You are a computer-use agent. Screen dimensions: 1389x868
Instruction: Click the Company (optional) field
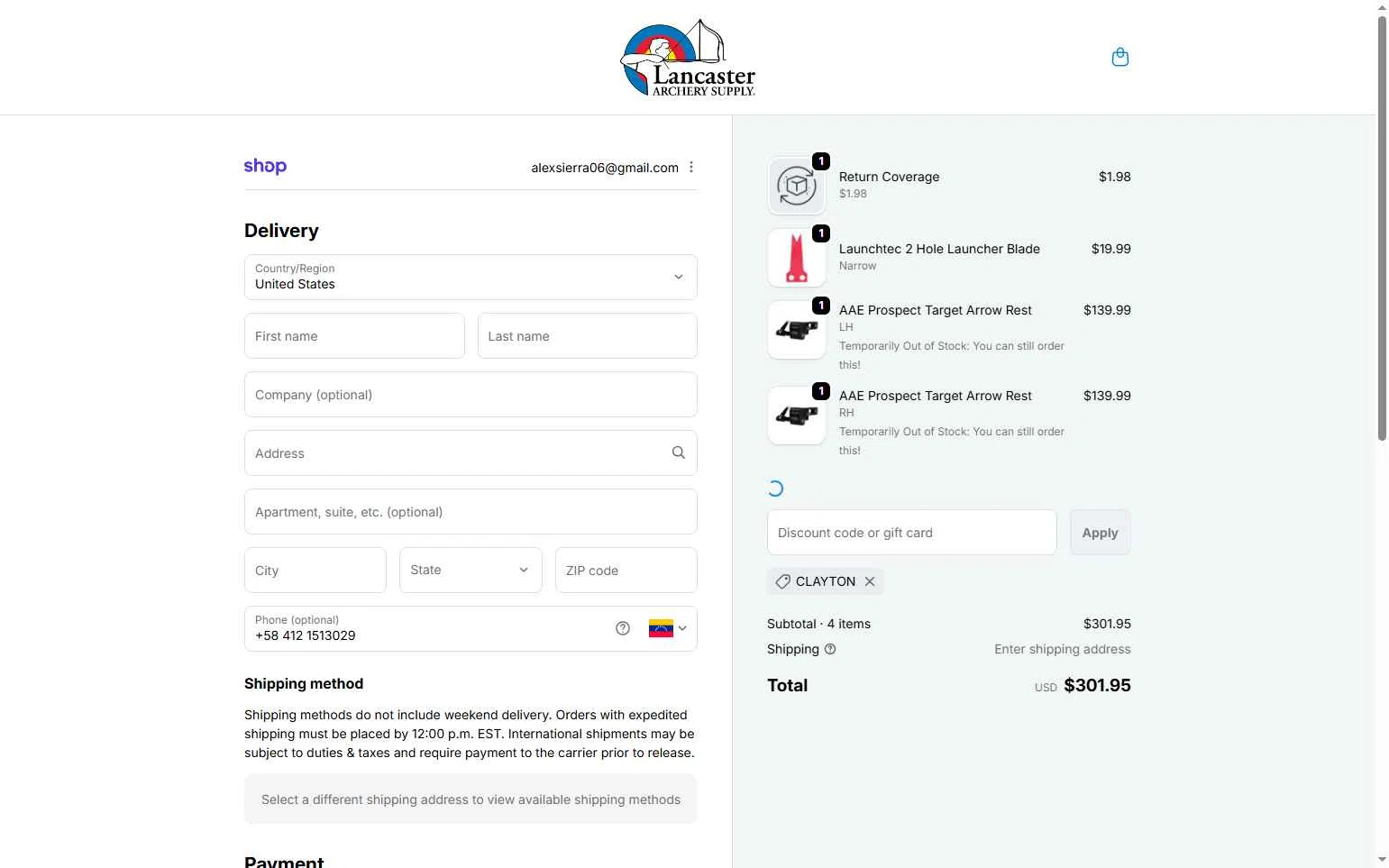pyautogui.click(x=471, y=394)
